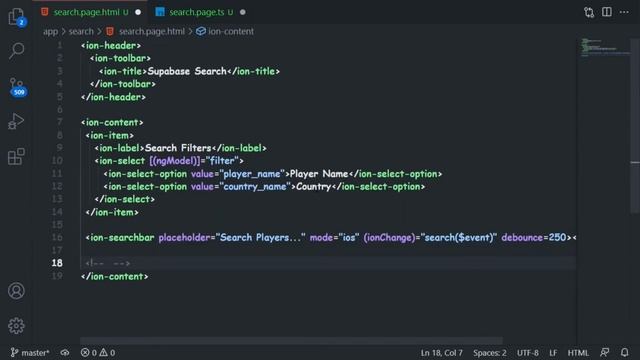Click the HTML comment on line 18
The image size is (640, 360).
(108, 263)
